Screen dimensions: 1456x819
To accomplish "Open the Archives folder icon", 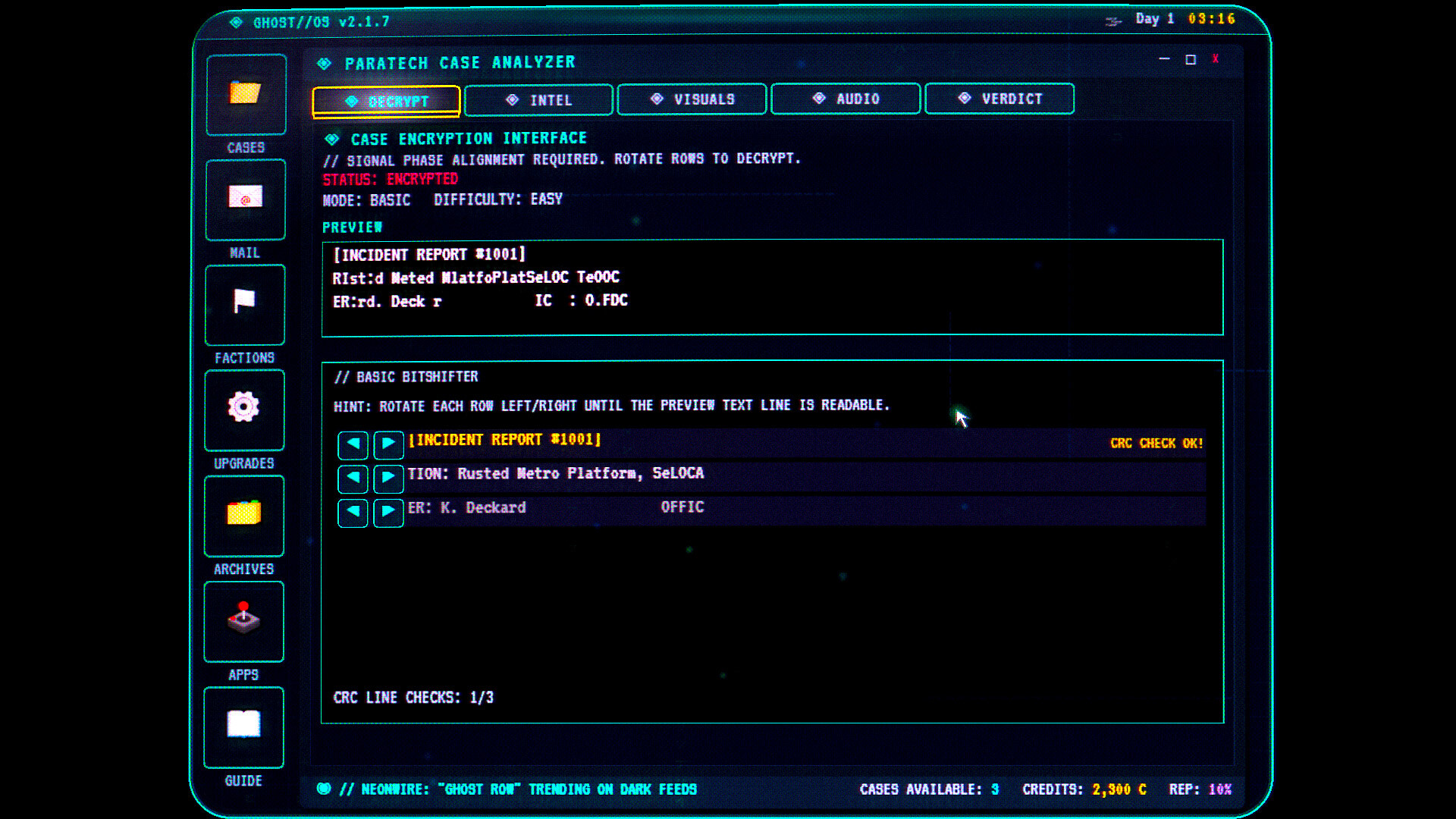I will tap(244, 515).
